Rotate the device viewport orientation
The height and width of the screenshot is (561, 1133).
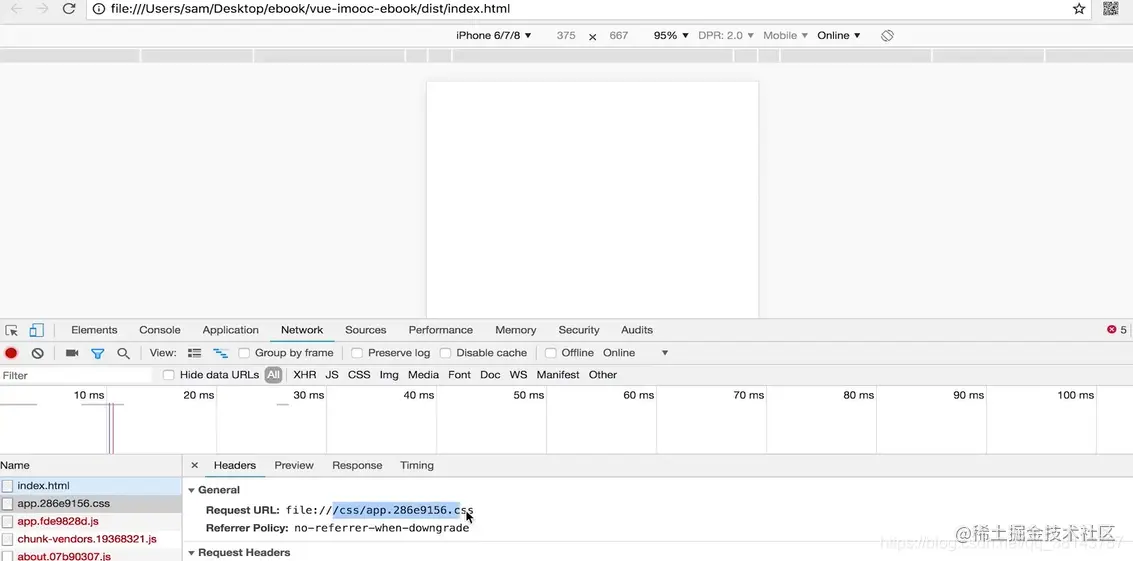tap(887, 35)
